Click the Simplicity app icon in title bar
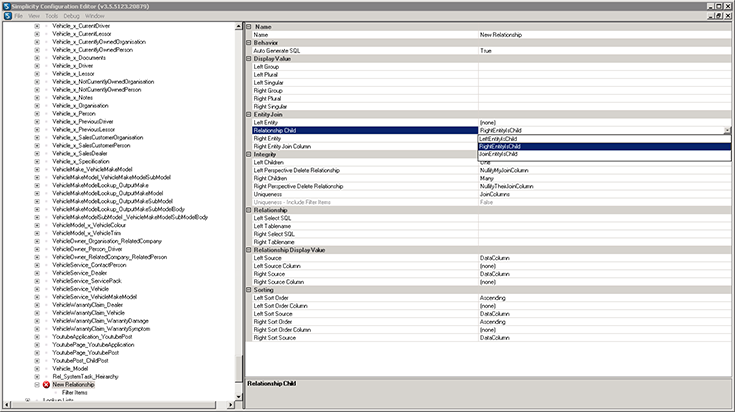735x412 pixels. (6, 5)
